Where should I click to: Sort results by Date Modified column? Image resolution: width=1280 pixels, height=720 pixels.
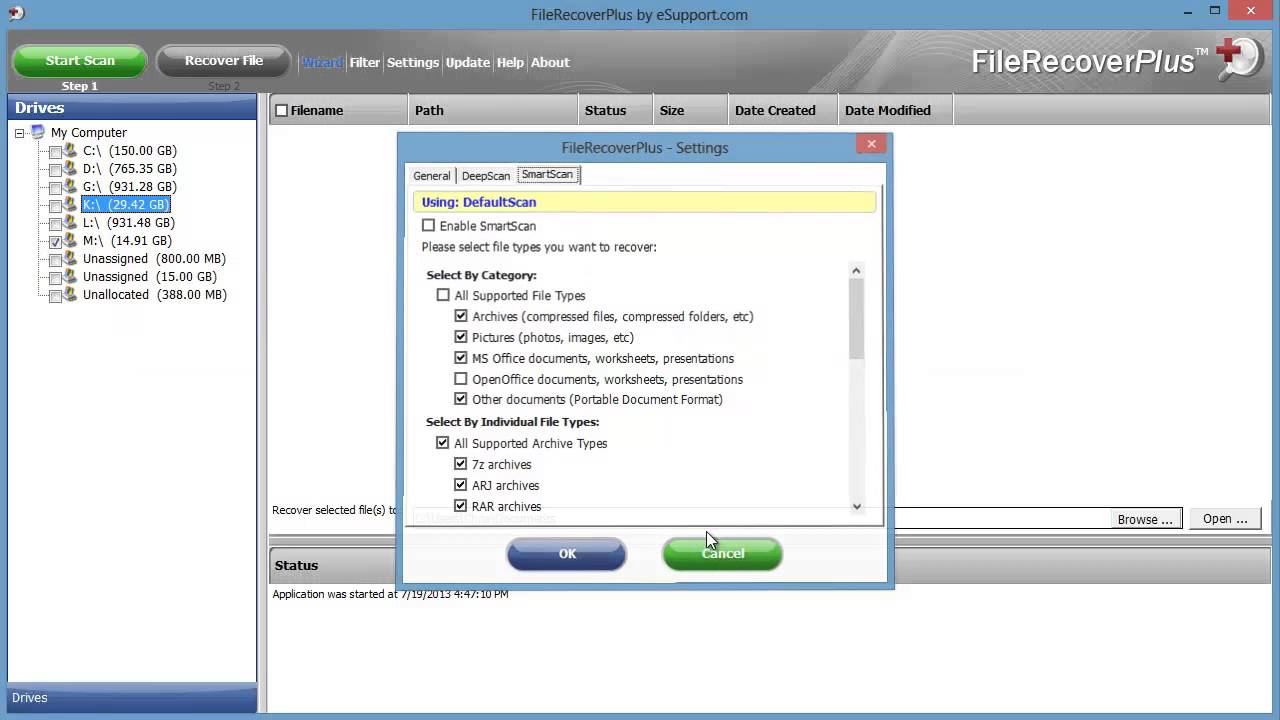[x=896, y=111]
